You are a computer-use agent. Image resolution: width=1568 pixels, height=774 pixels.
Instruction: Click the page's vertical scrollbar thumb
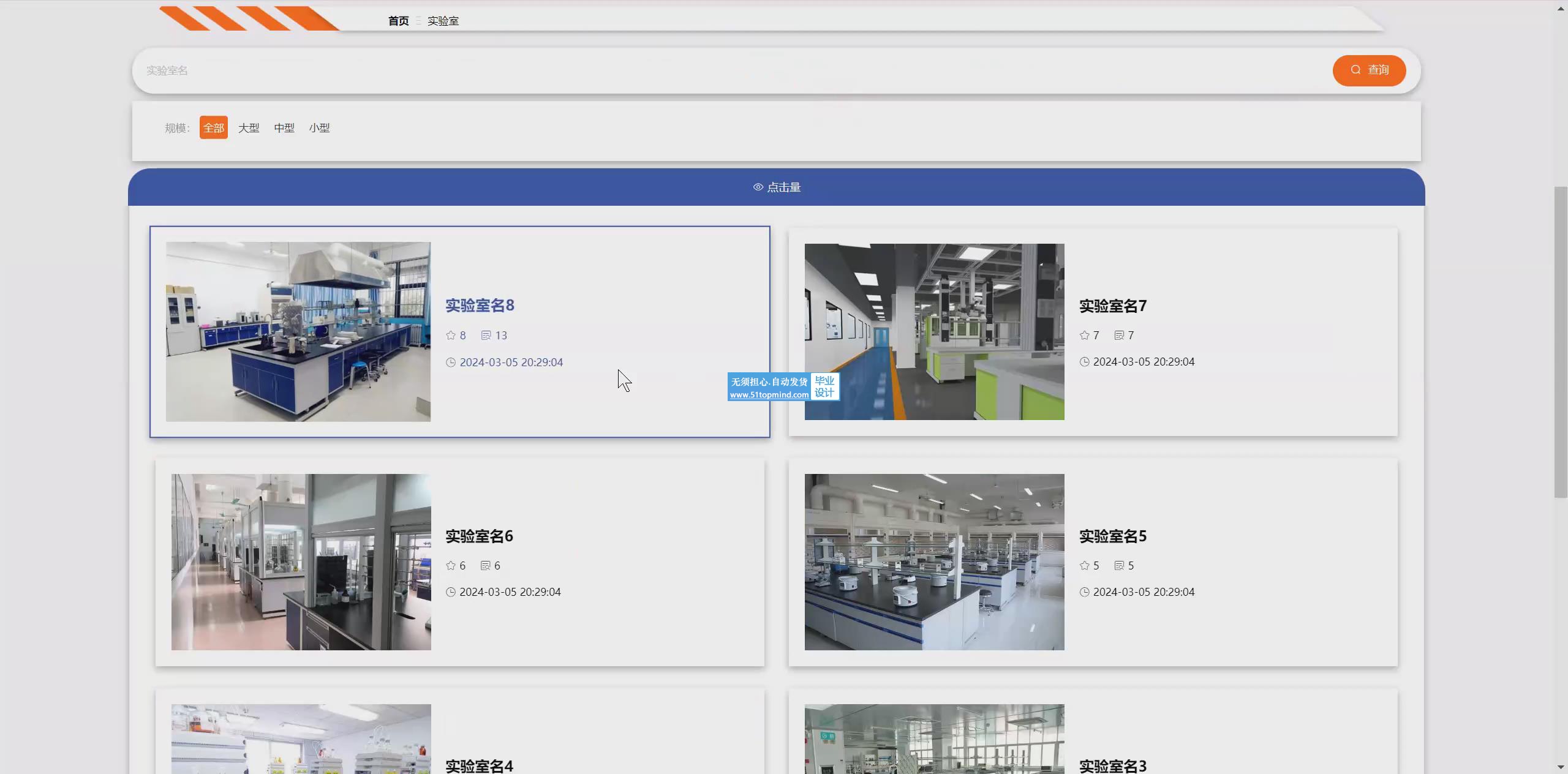[x=1561, y=342]
